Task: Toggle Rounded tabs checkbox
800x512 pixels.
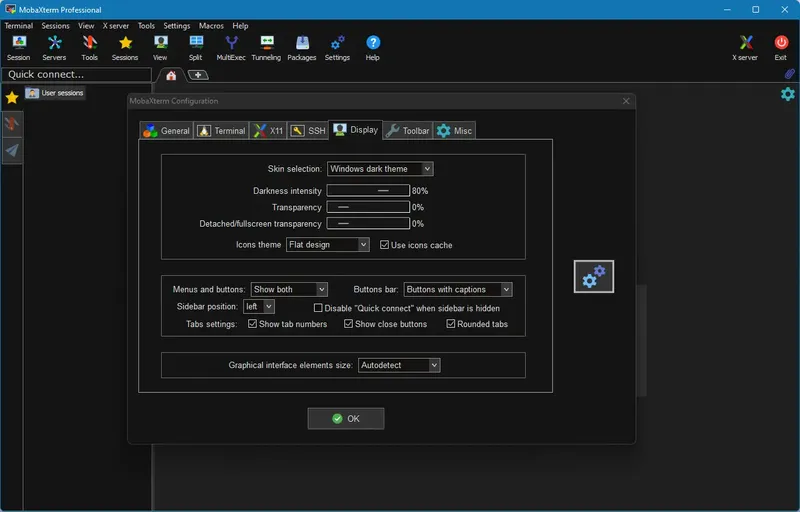Action: tap(451, 324)
